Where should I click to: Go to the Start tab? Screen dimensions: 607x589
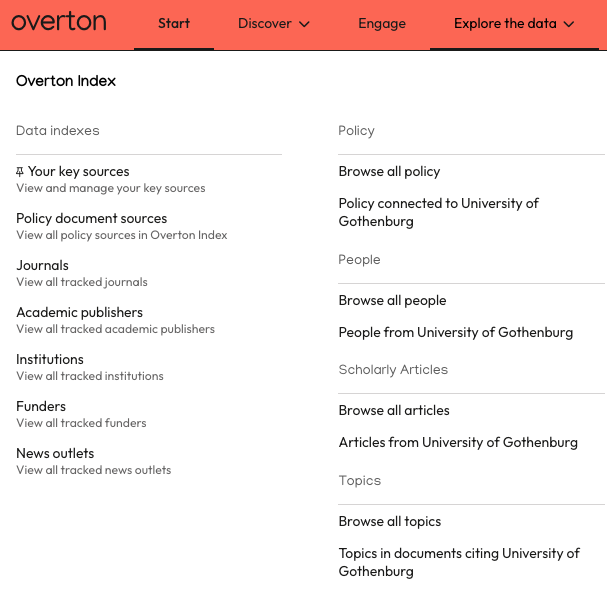click(x=174, y=24)
